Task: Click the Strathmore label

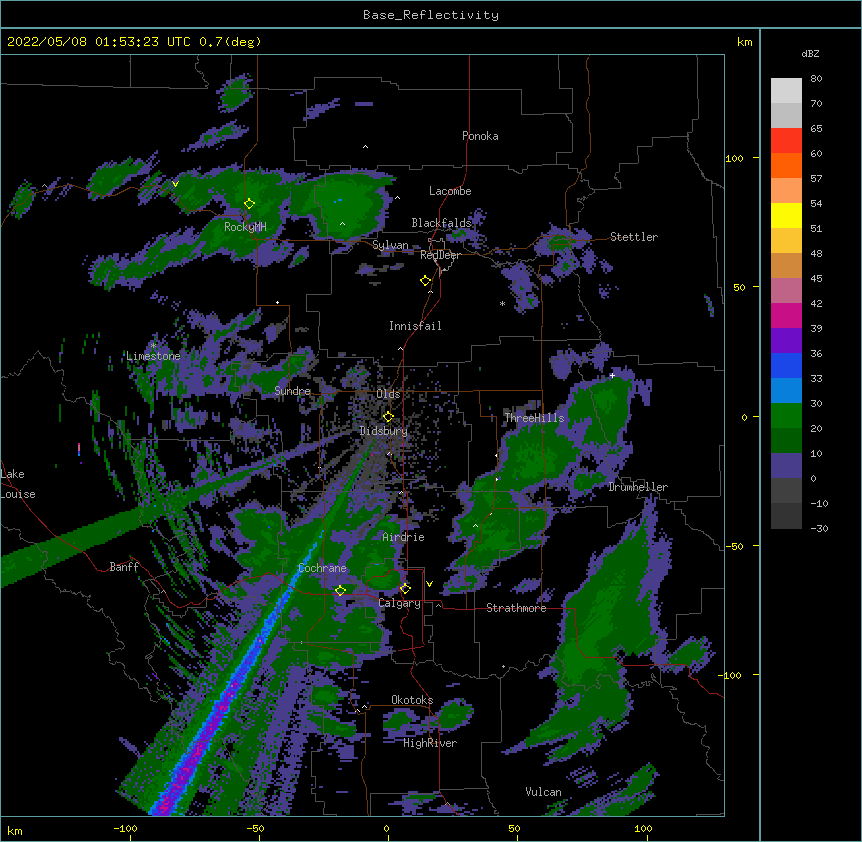Action: pos(516,608)
